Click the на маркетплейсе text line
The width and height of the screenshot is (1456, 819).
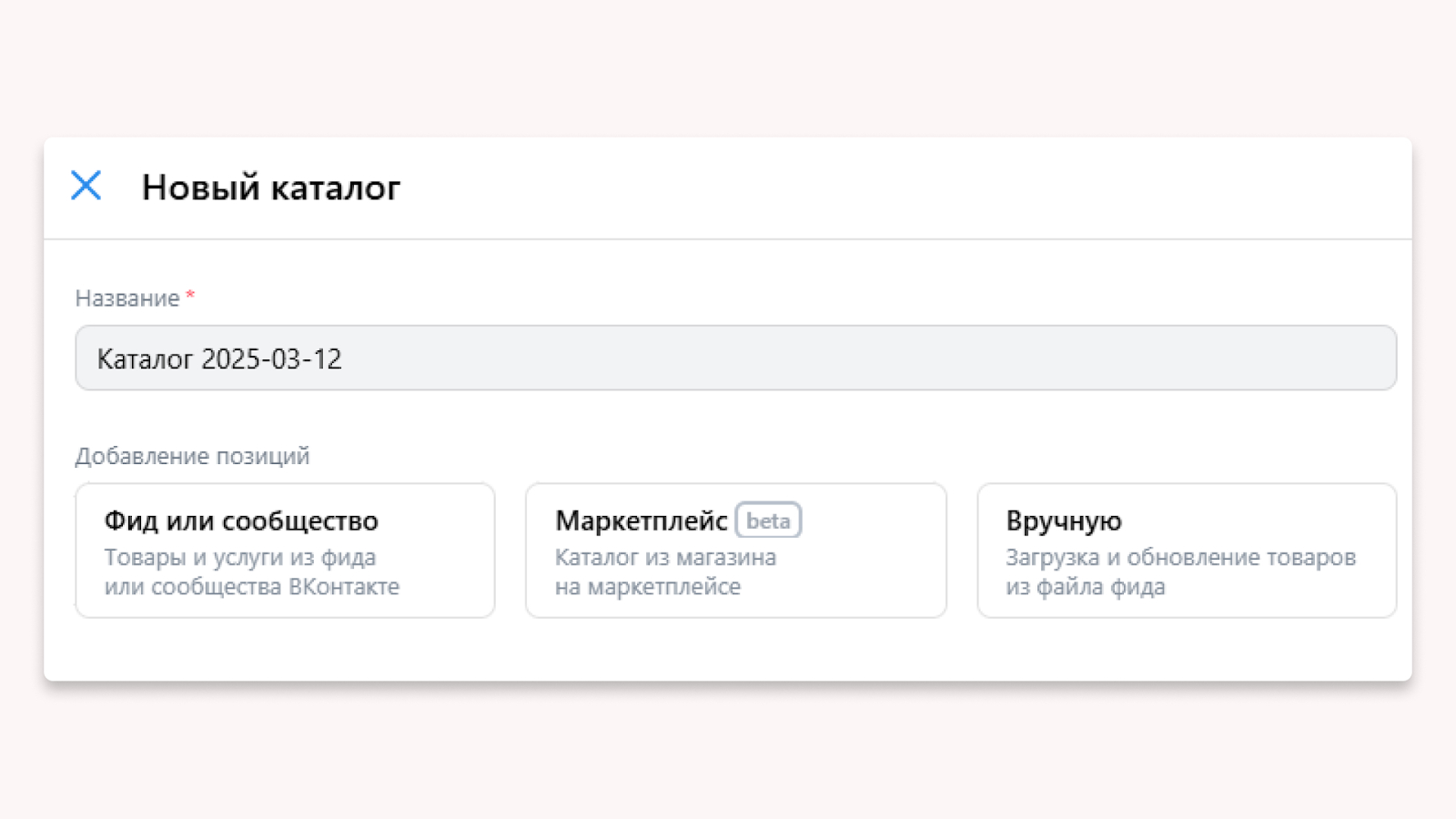pos(647,587)
